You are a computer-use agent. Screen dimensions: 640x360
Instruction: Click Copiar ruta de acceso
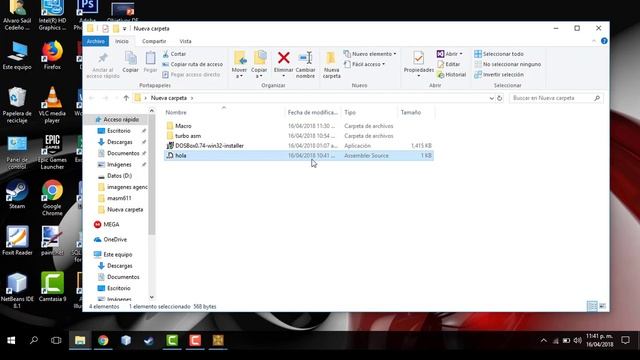(193, 64)
